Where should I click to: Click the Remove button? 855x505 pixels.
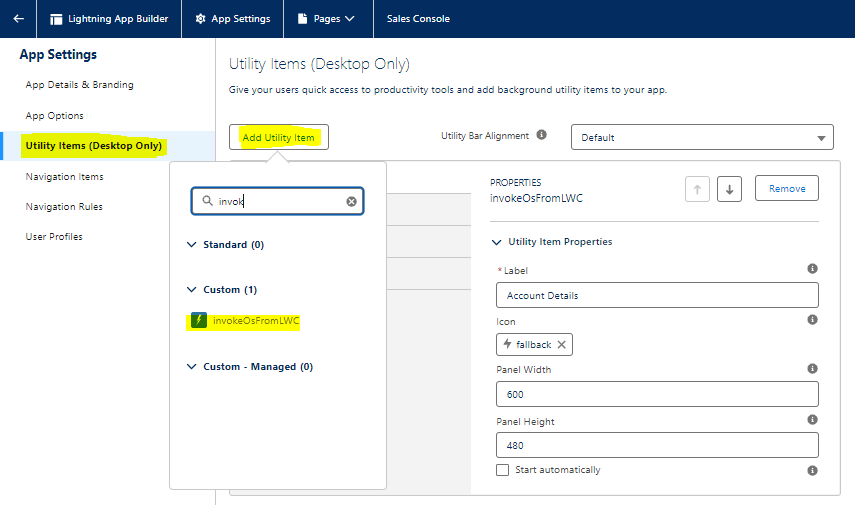pos(787,188)
